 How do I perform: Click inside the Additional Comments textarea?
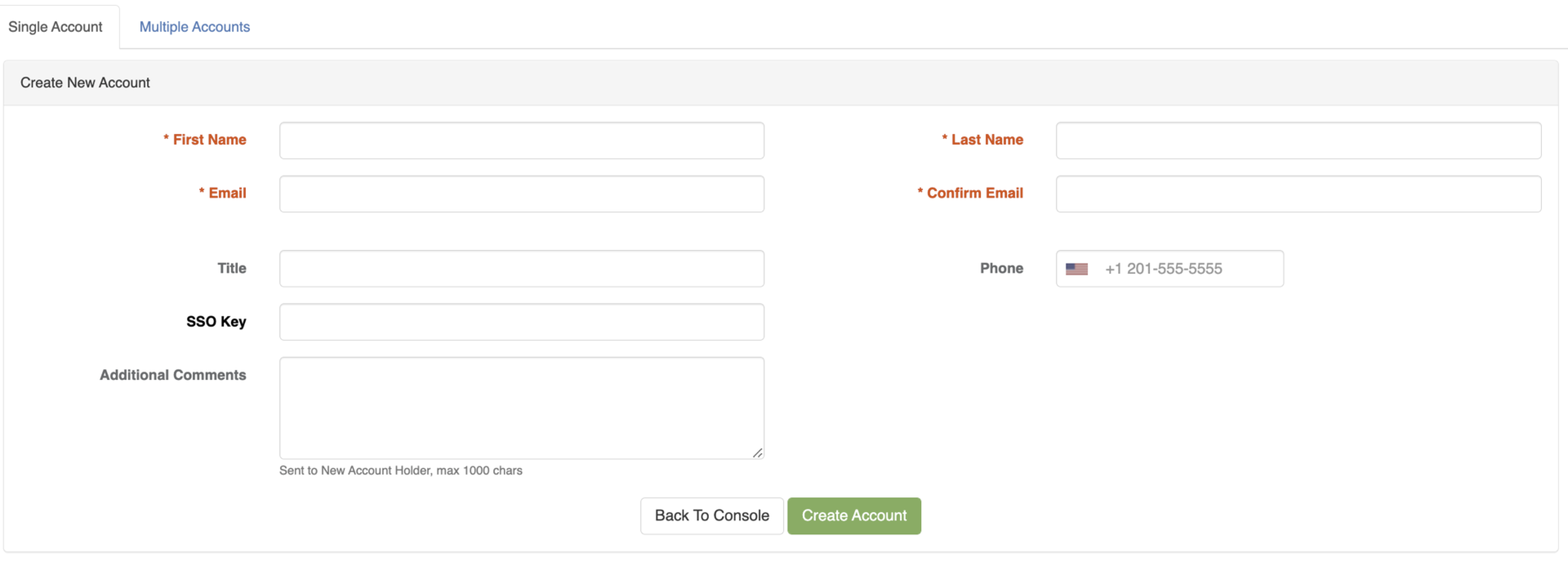pos(522,408)
